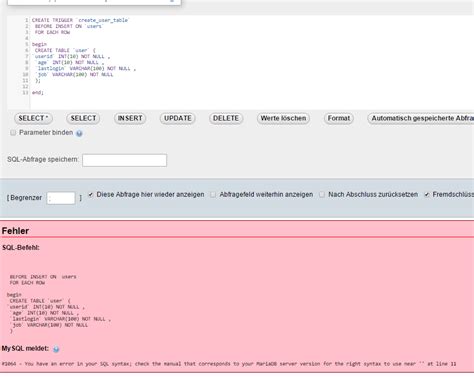Open help icon next to Parameter binden

[x=79, y=133]
